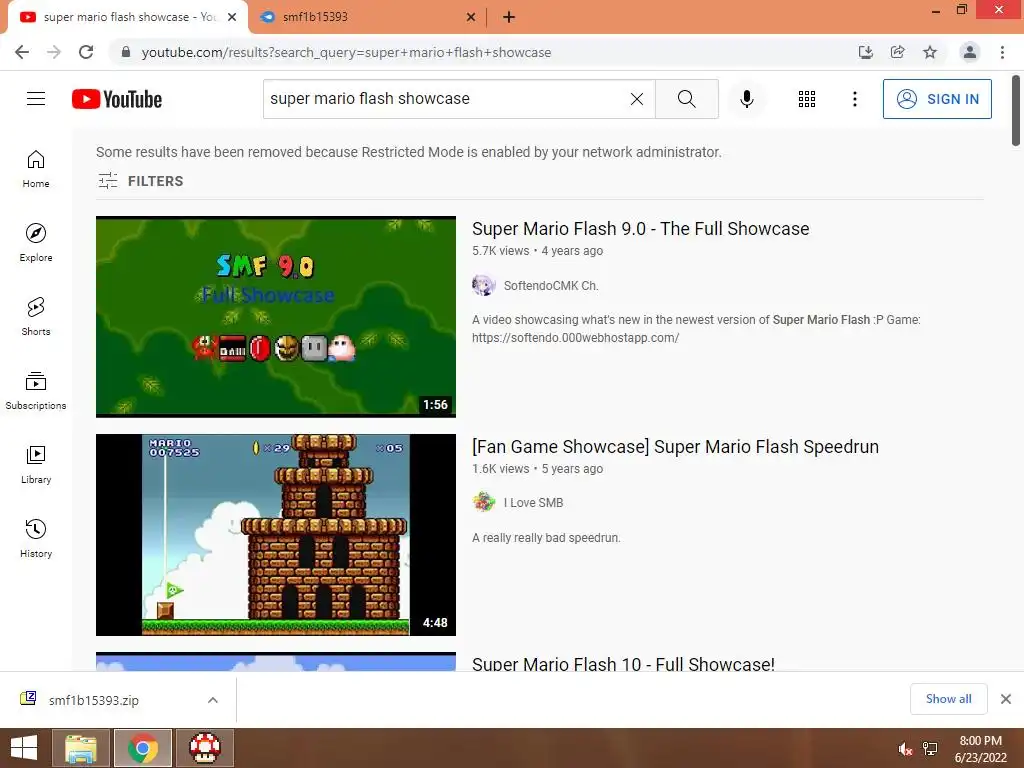
Task: Click the I Love SMB channel avatar
Action: [483, 502]
